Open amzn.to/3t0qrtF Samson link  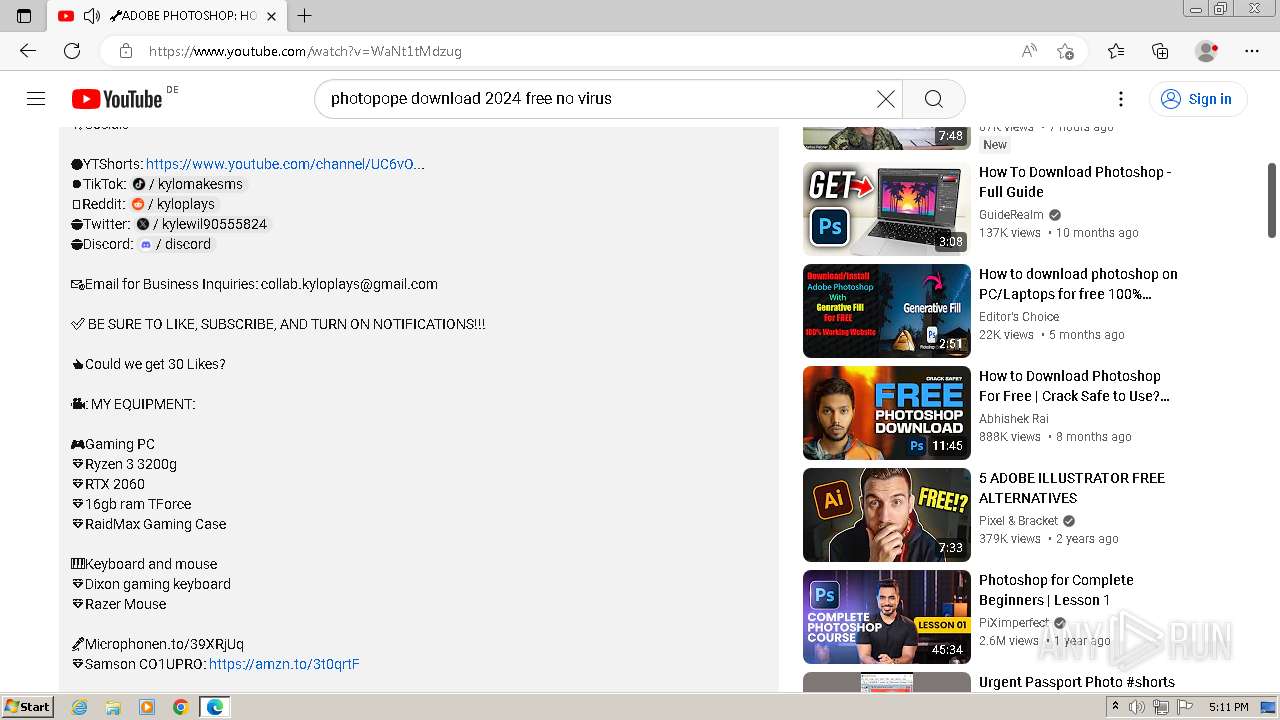[284, 664]
